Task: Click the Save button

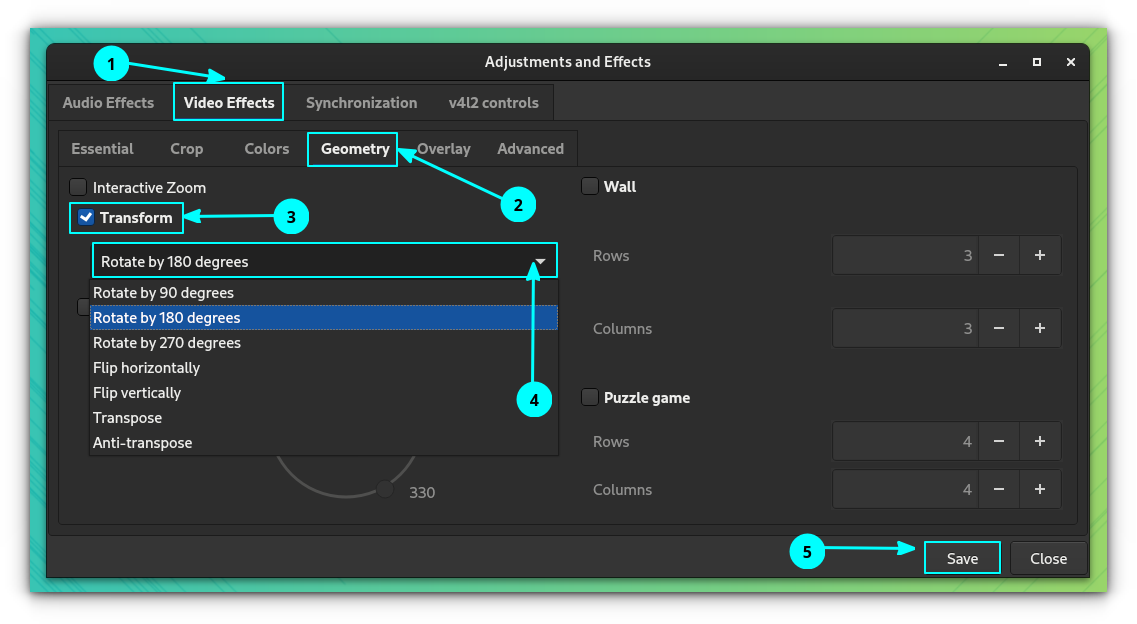Action: coord(962,558)
